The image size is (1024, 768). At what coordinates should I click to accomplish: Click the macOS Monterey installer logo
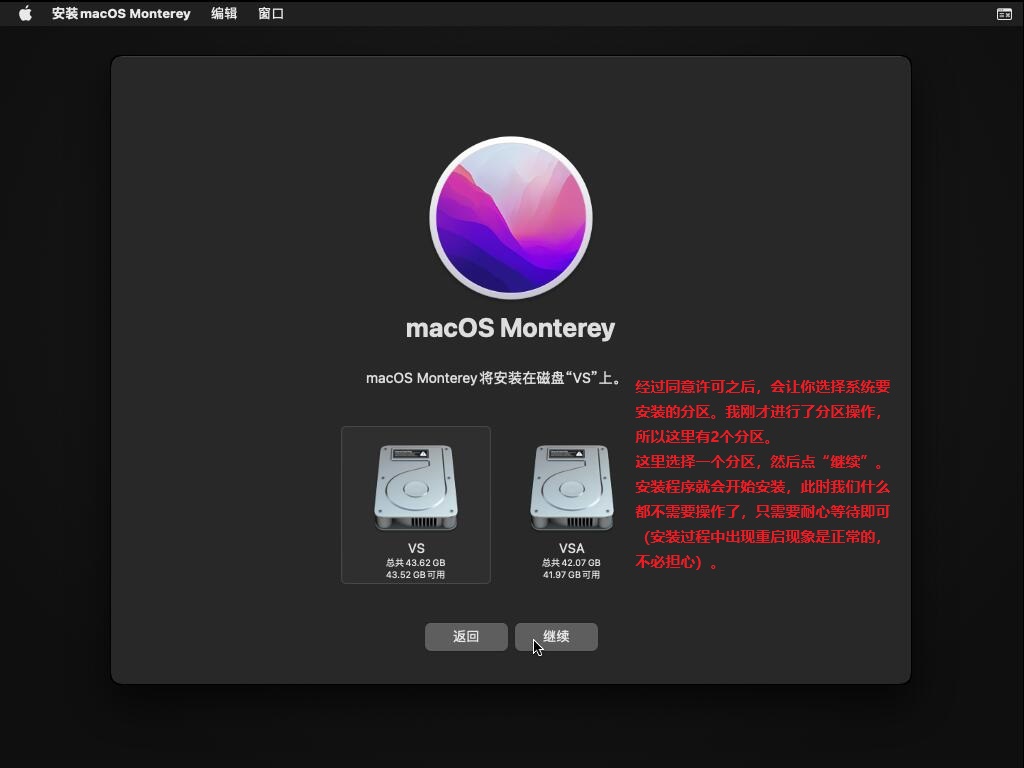[x=511, y=216]
